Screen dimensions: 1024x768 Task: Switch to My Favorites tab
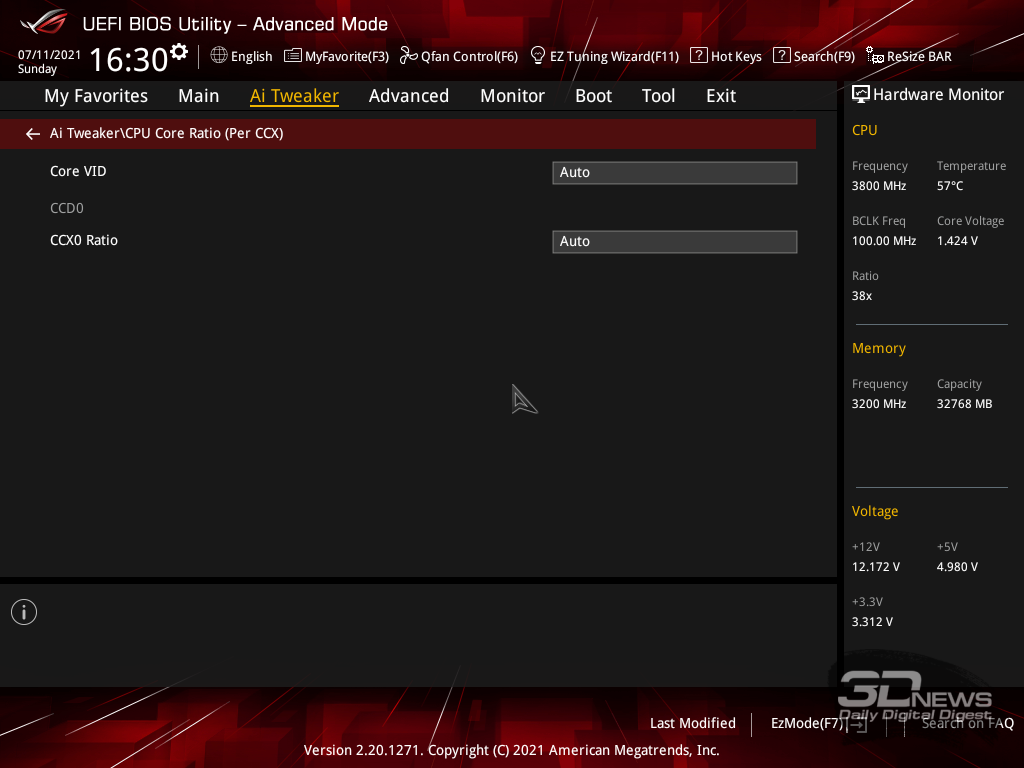(96, 96)
